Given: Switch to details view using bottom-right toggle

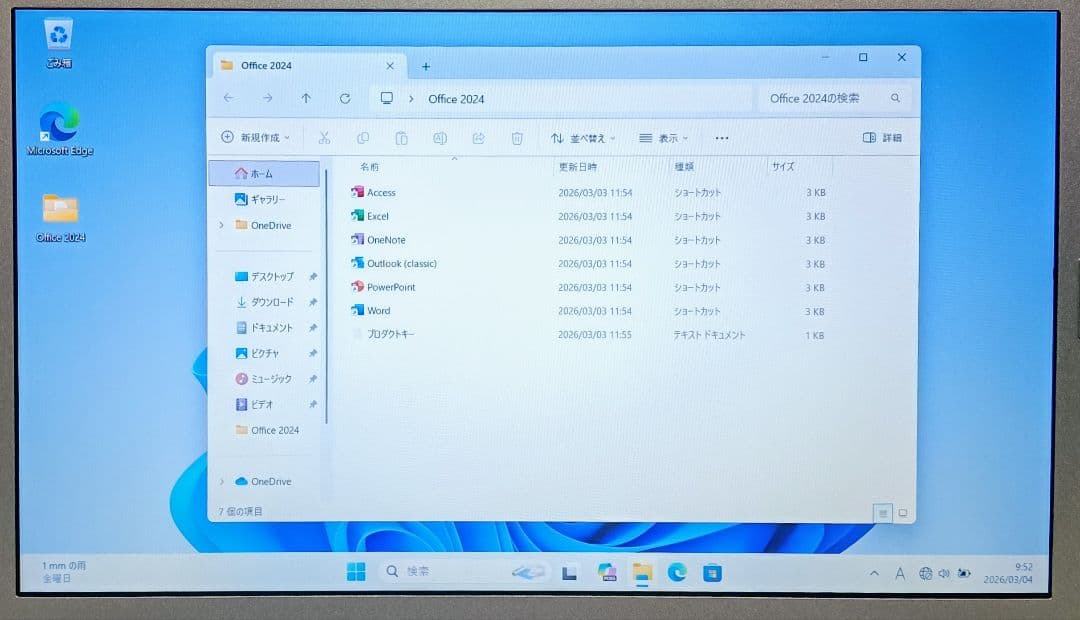Looking at the screenshot, I should click(x=883, y=511).
